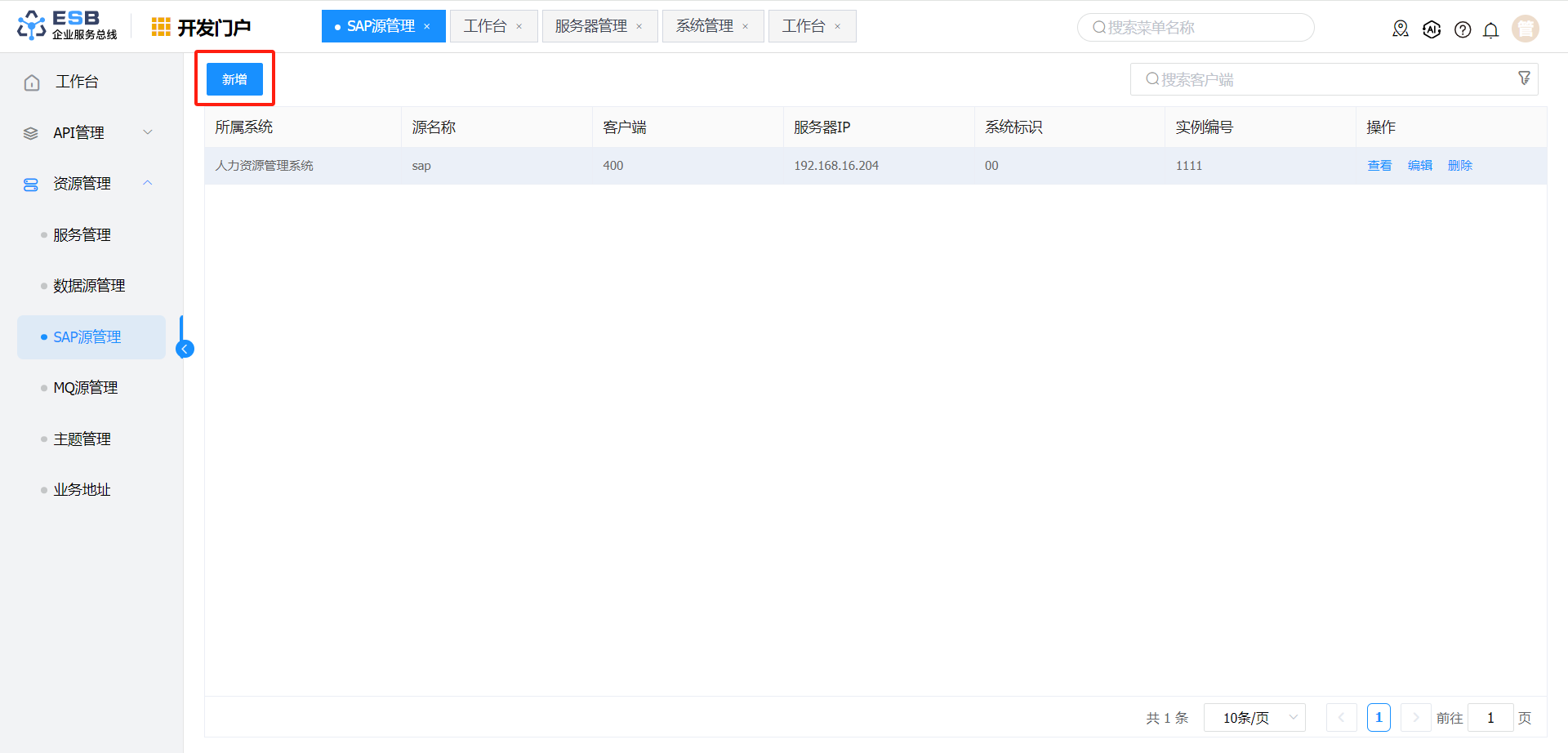Click 删除 link for sap row

pyautogui.click(x=1459, y=166)
